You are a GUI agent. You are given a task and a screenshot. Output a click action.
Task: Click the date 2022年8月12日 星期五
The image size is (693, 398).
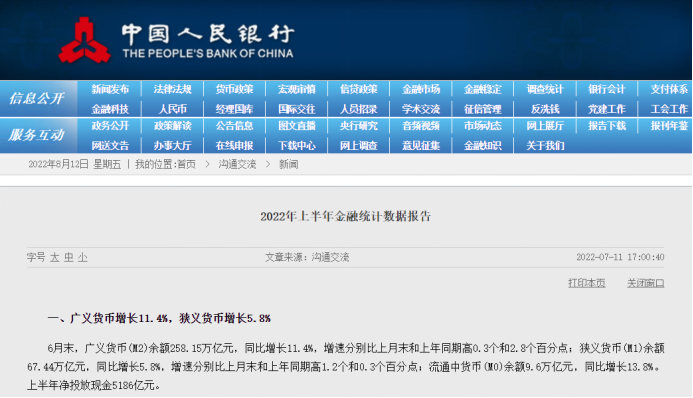click(x=75, y=164)
